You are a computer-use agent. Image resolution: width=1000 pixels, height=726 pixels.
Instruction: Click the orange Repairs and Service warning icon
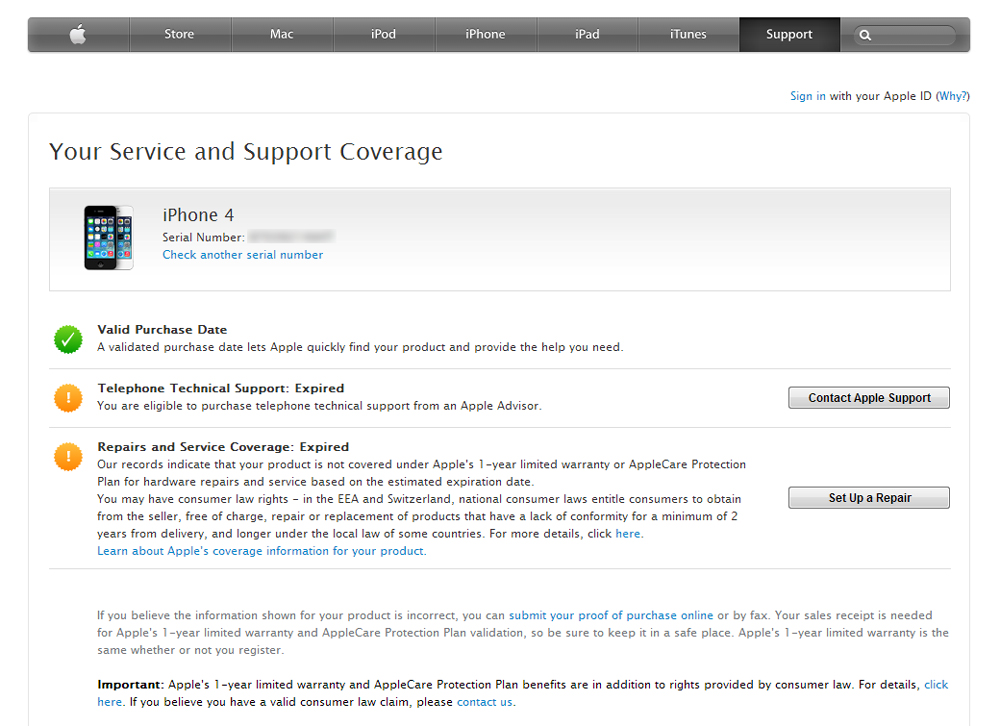tap(68, 457)
